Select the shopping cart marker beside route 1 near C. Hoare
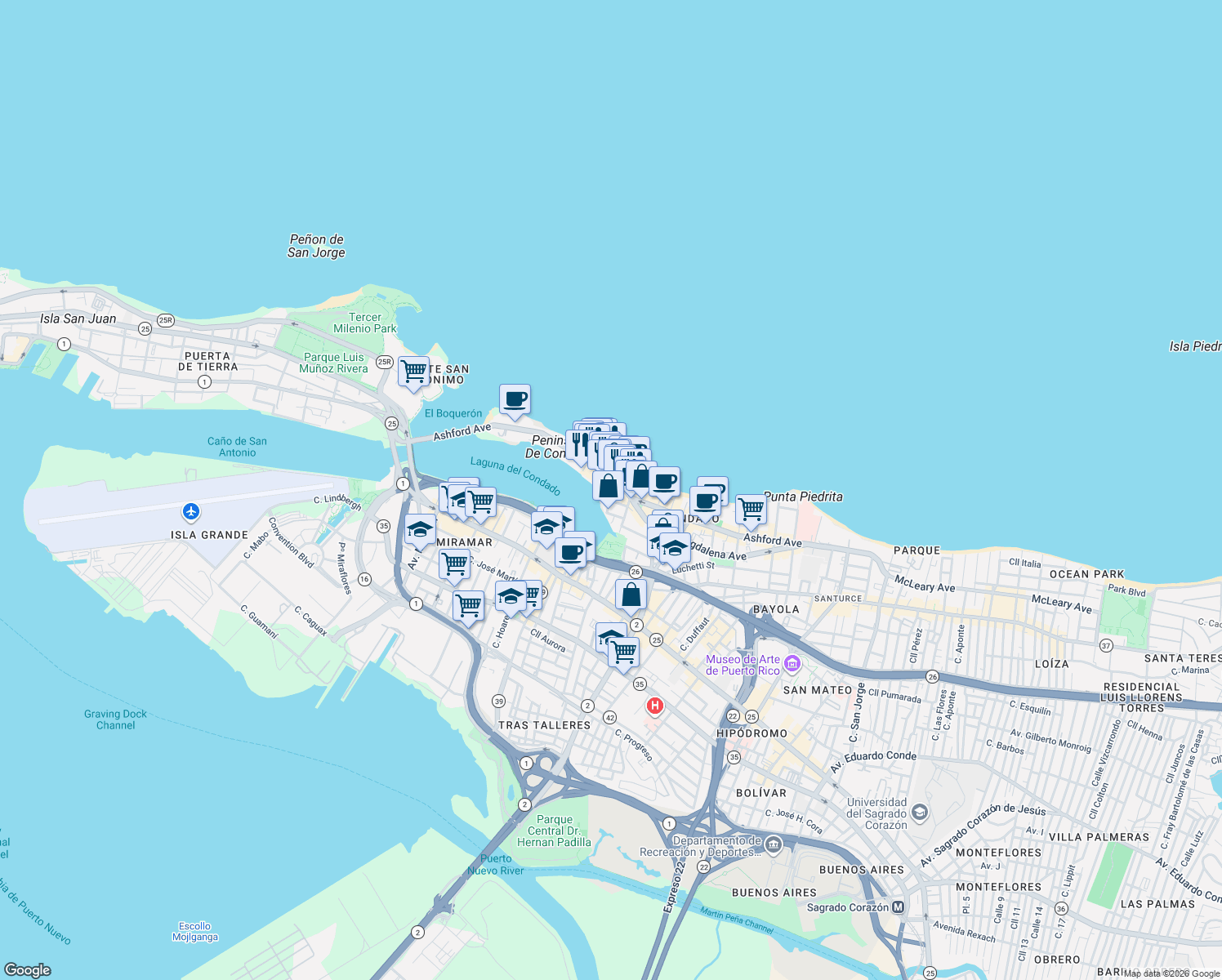This screenshot has height=980, width=1222. point(468,607)
